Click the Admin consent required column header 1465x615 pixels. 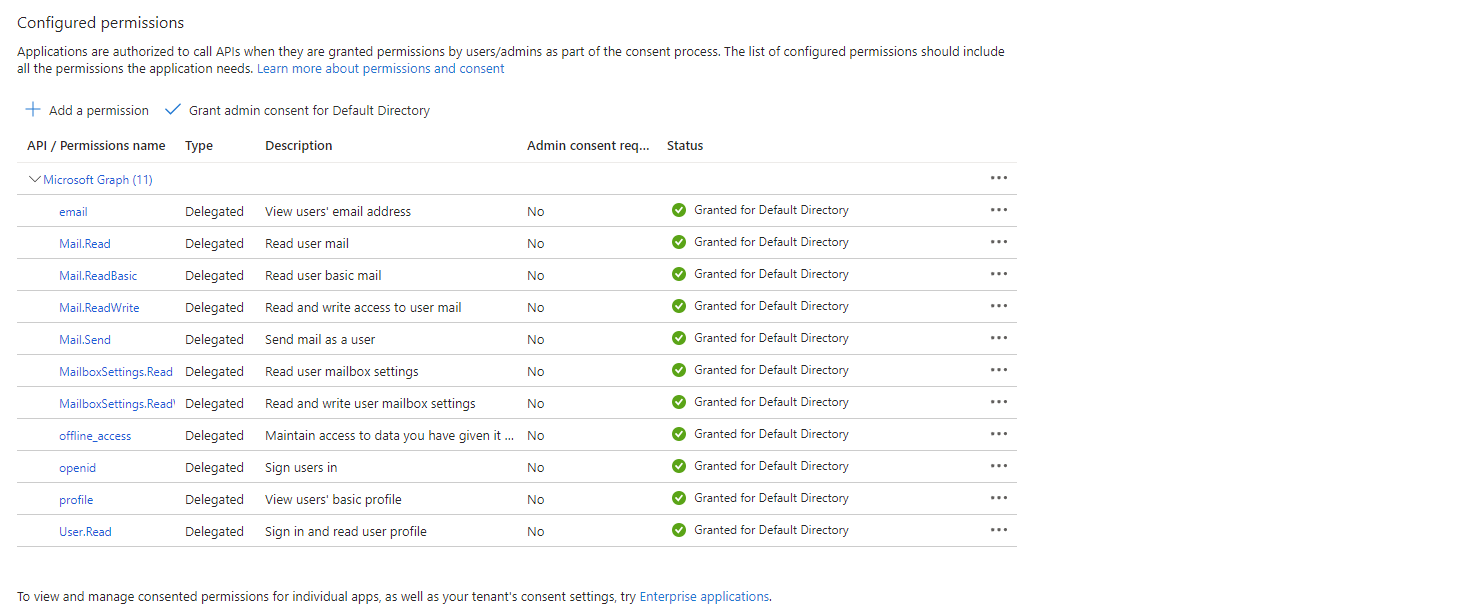click(588, 146)
